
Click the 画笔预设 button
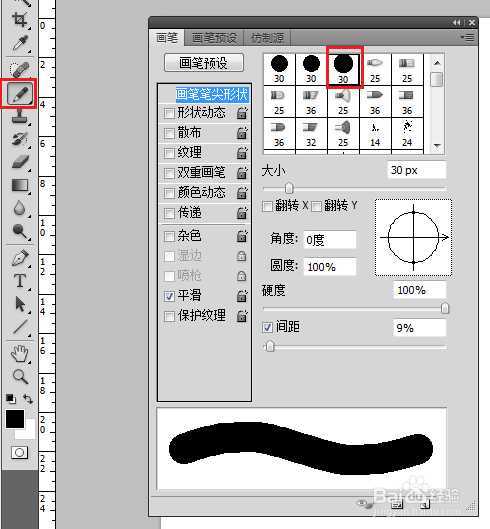coord(203,63)
